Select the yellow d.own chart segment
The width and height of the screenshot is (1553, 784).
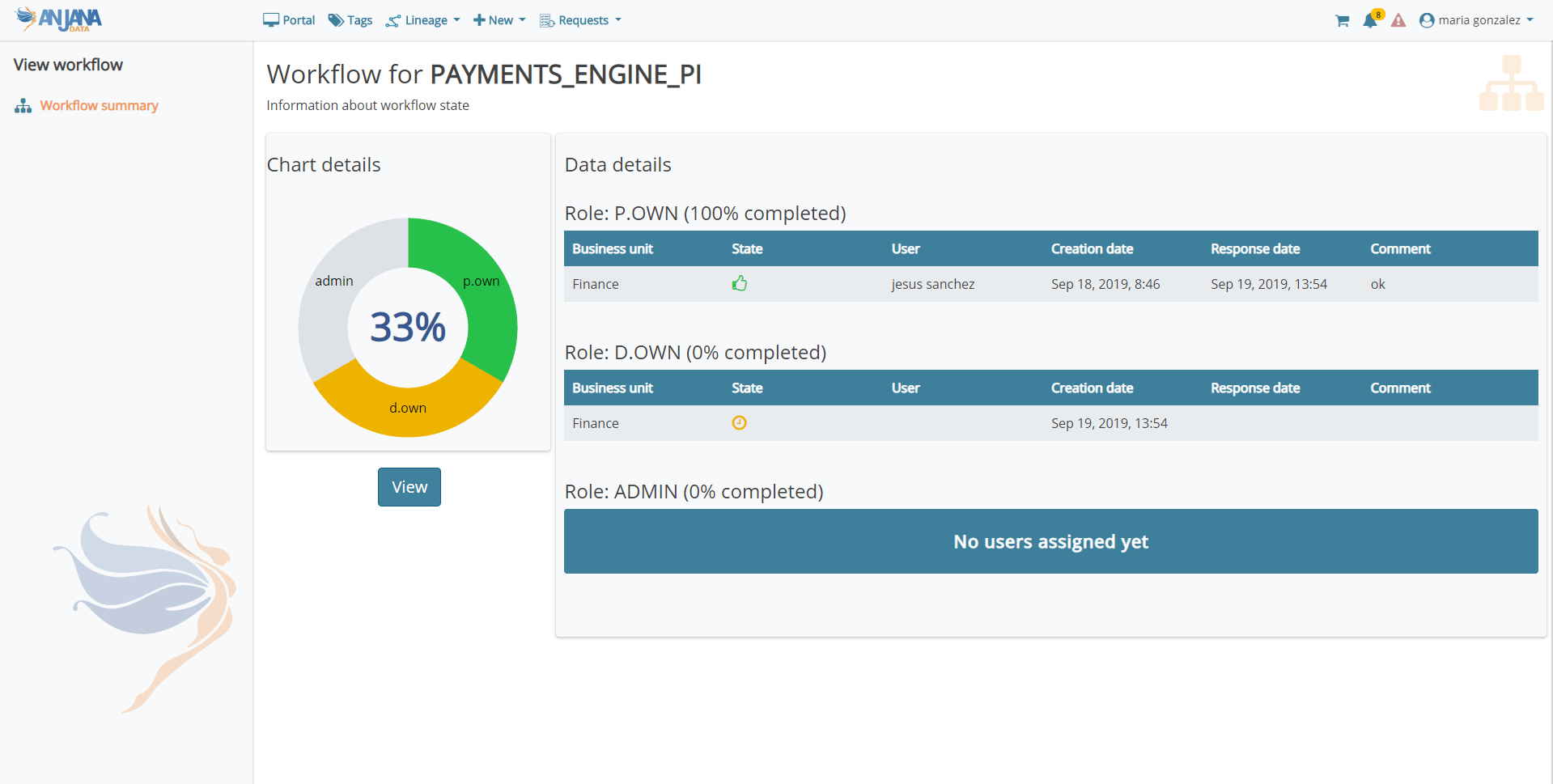[408, 409]
